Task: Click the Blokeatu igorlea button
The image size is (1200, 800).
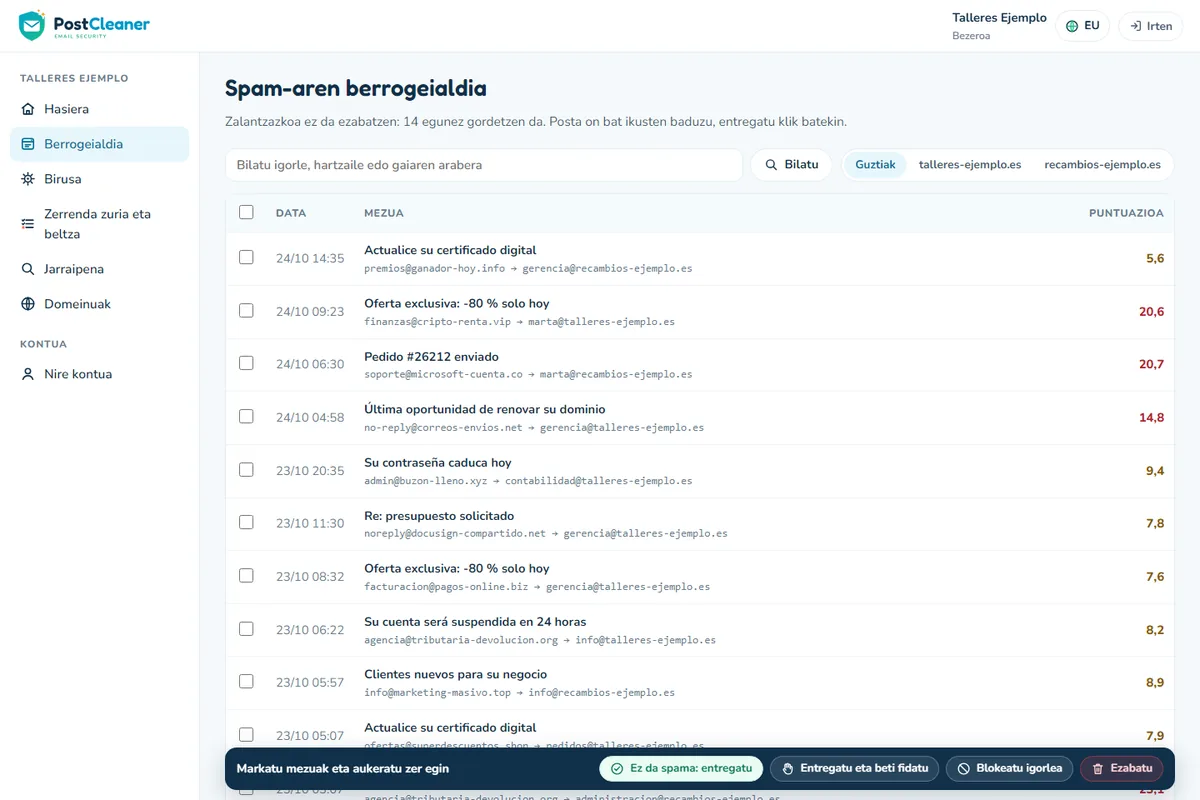Action: coord(1010,769)
